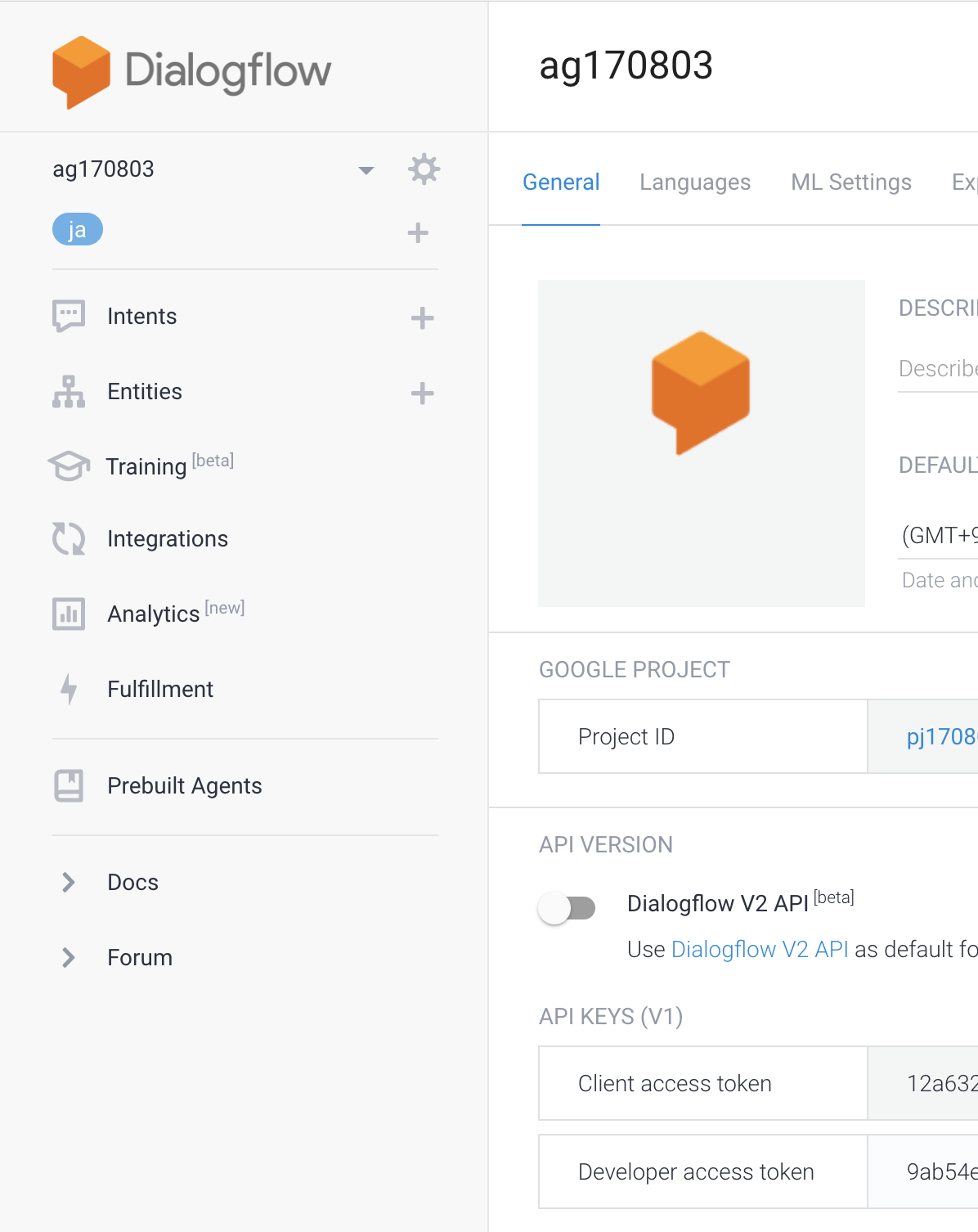
Task: Click the Integrations arrows icon
Action: click(x=69, y=539)
